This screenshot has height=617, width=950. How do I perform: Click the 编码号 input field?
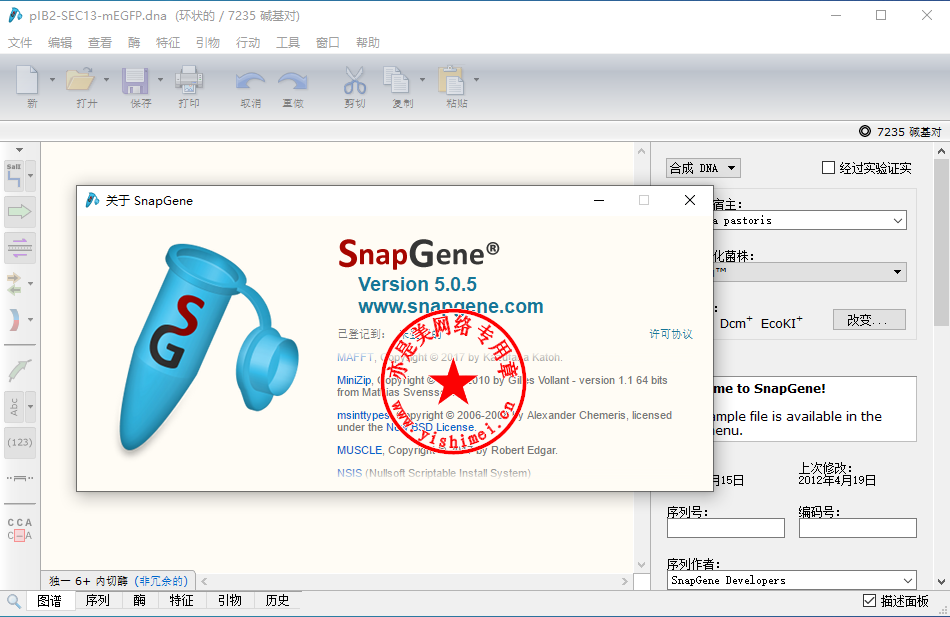857,528
